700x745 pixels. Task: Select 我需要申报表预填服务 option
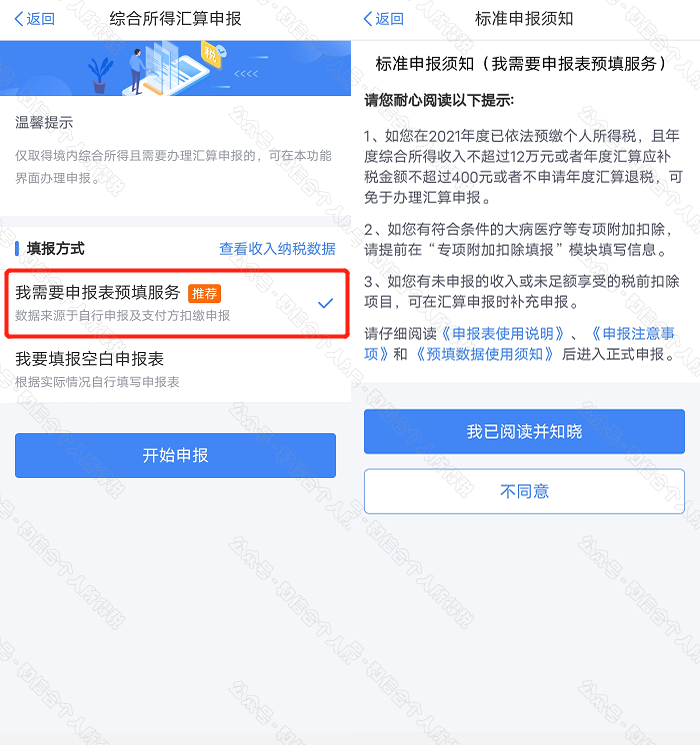177,304
